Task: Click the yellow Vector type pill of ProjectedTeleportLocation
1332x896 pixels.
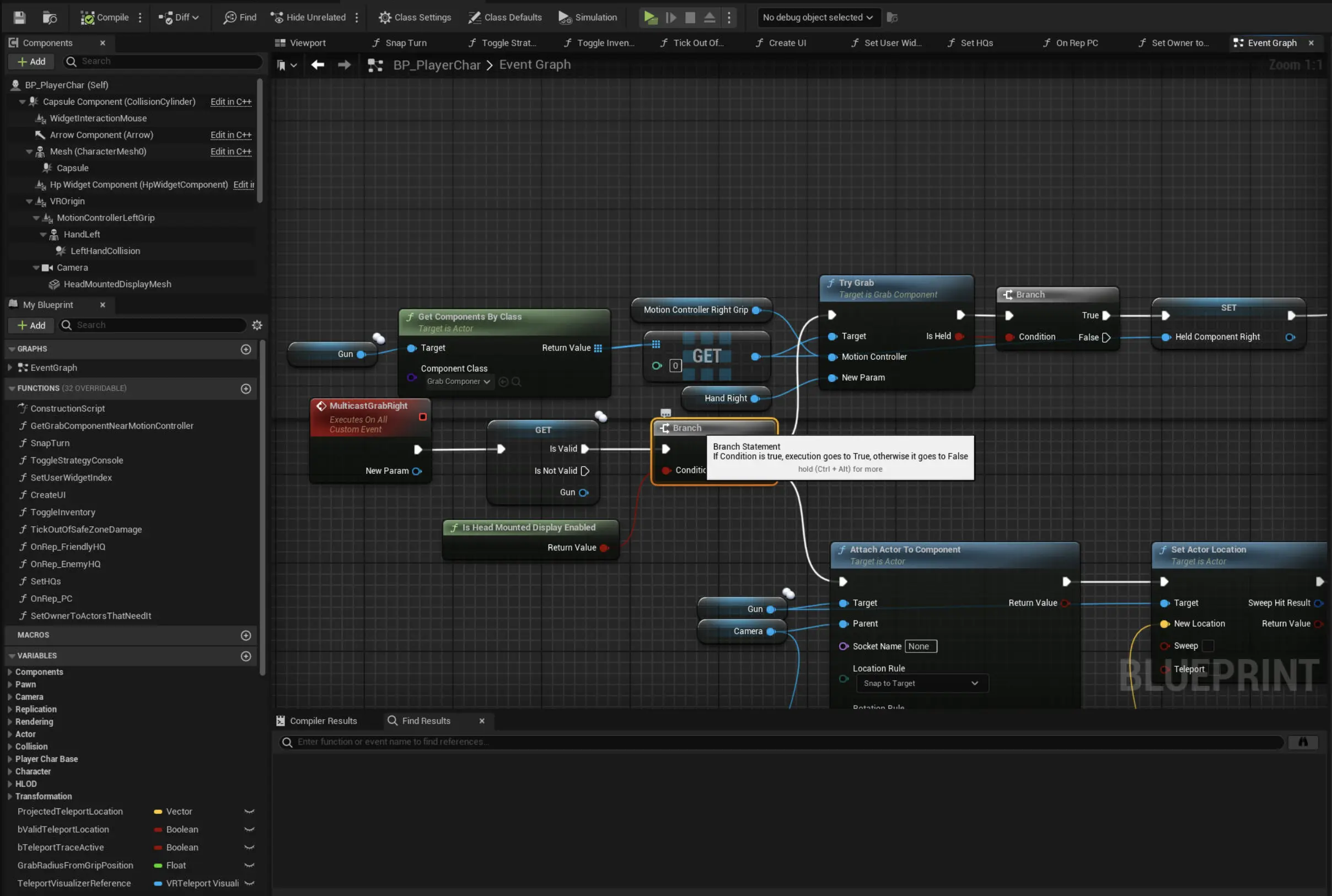Action: [158, 812]
